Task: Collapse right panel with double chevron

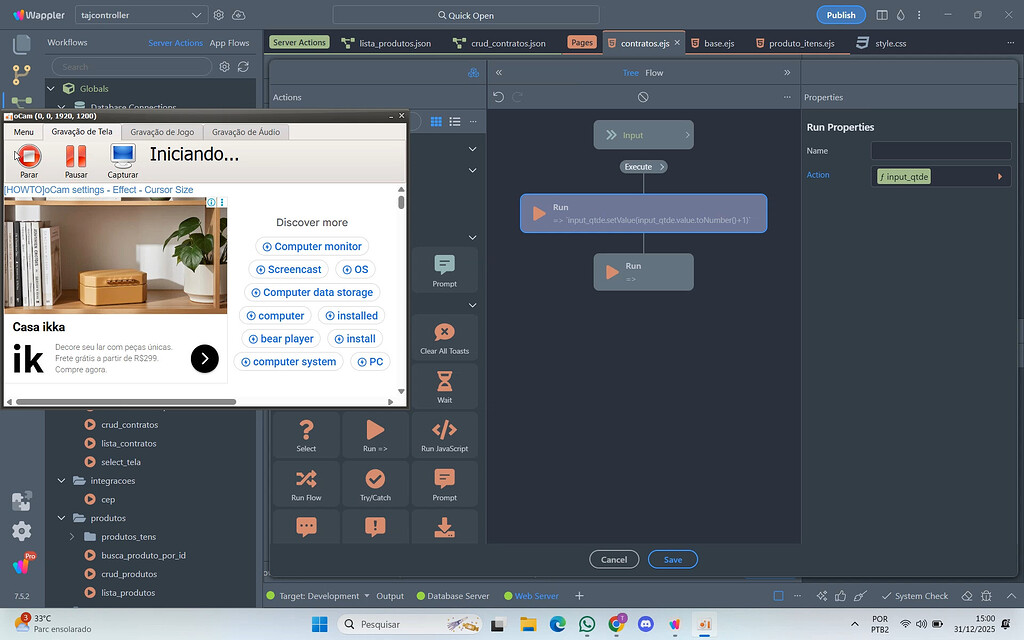Action: coord(787,72)
